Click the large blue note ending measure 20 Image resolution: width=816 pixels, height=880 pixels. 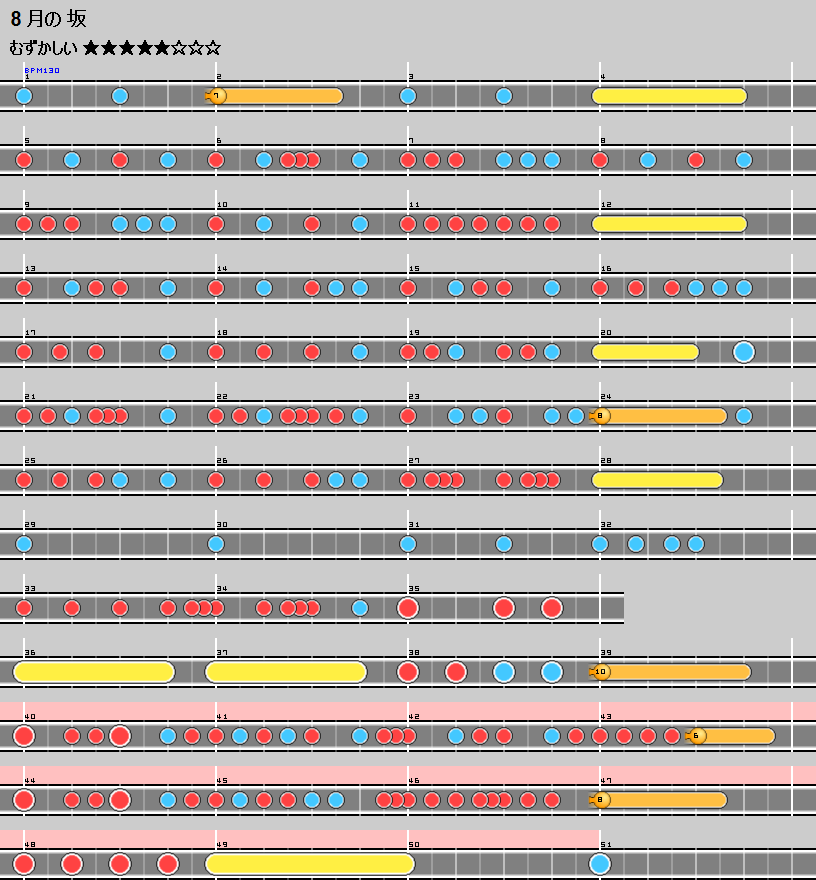tap(744, 352)
